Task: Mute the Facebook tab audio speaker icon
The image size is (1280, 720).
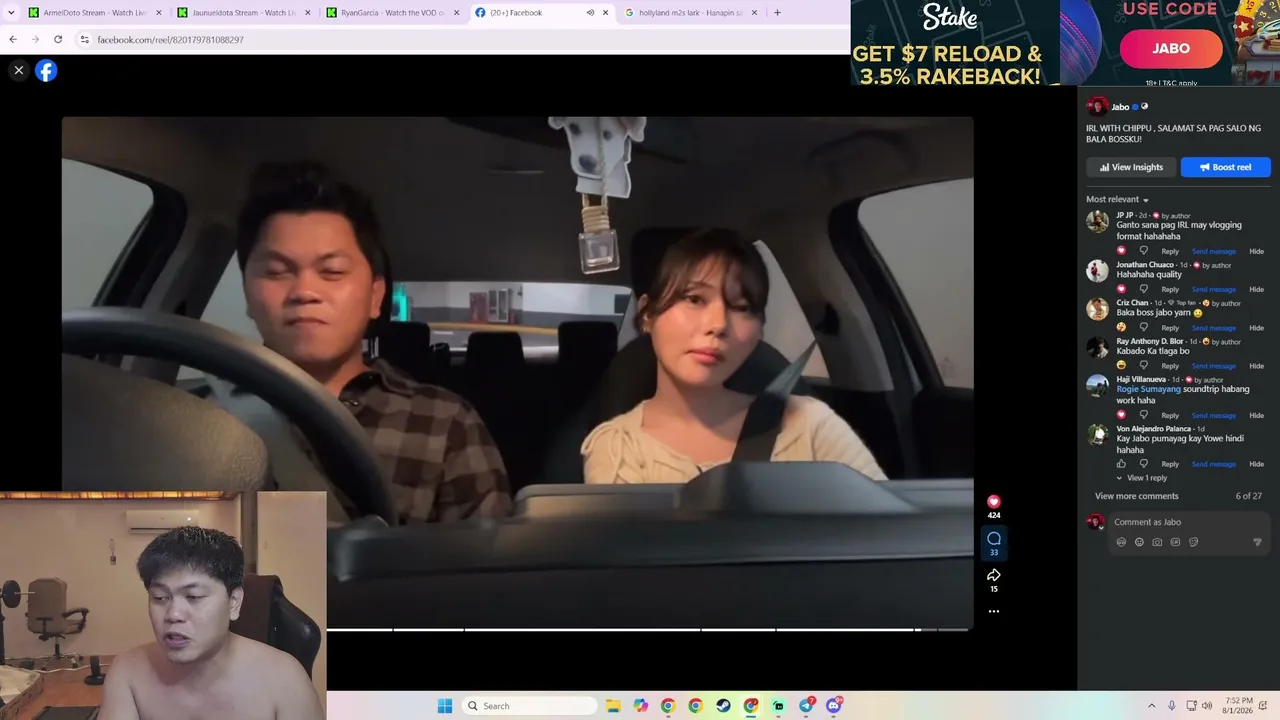Action: click(590, 13)
